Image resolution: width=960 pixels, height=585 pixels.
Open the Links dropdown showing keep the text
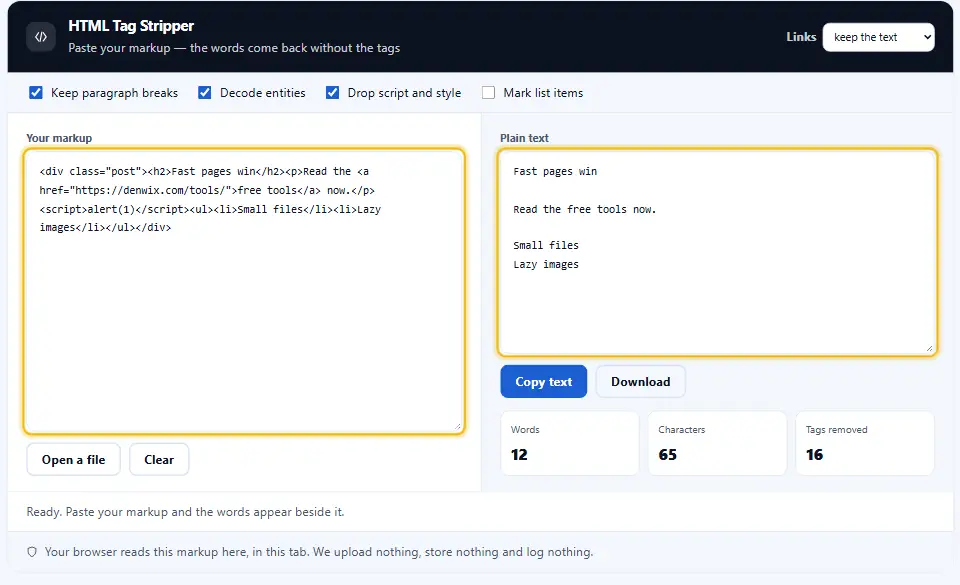pos(879,37)
